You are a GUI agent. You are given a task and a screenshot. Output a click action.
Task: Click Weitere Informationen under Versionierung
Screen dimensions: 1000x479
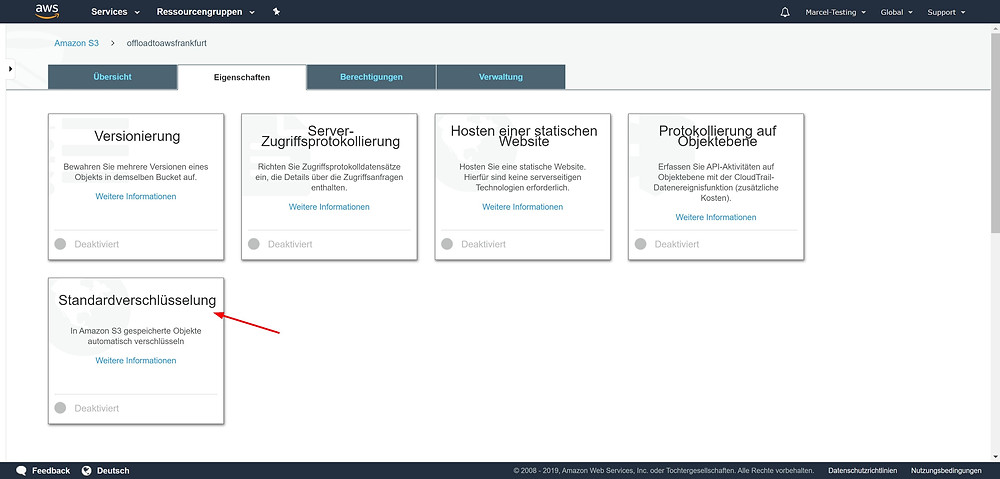point(136,196)
